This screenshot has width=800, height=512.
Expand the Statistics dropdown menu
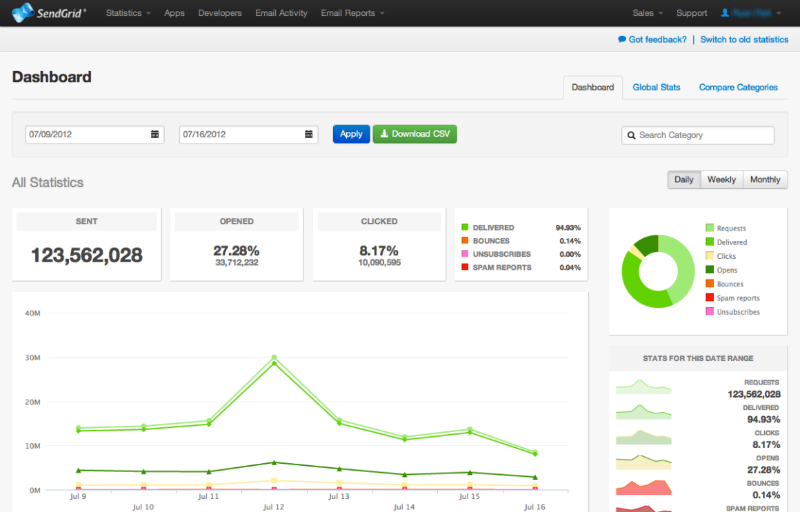click(128, 13)
